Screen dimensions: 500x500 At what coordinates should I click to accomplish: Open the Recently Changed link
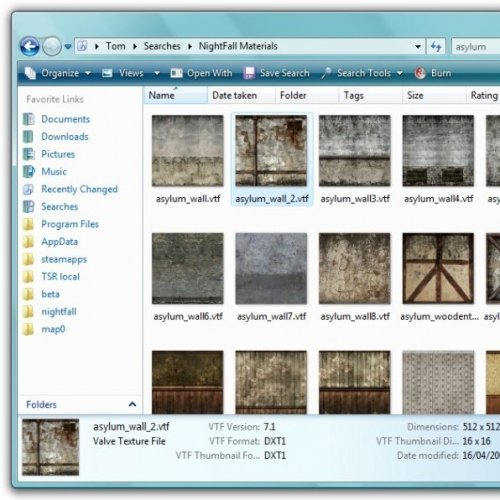79,189
